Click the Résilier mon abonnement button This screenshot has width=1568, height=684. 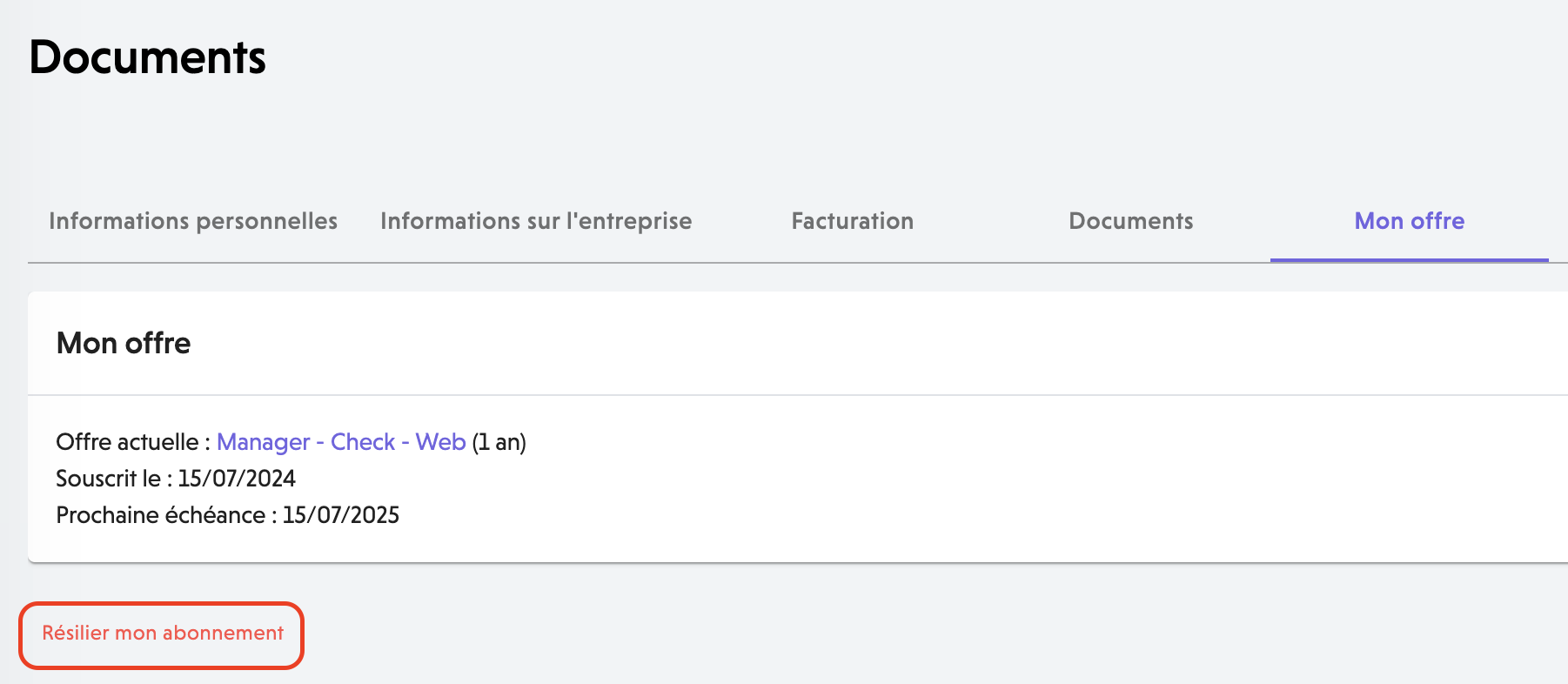coord(162,635)
